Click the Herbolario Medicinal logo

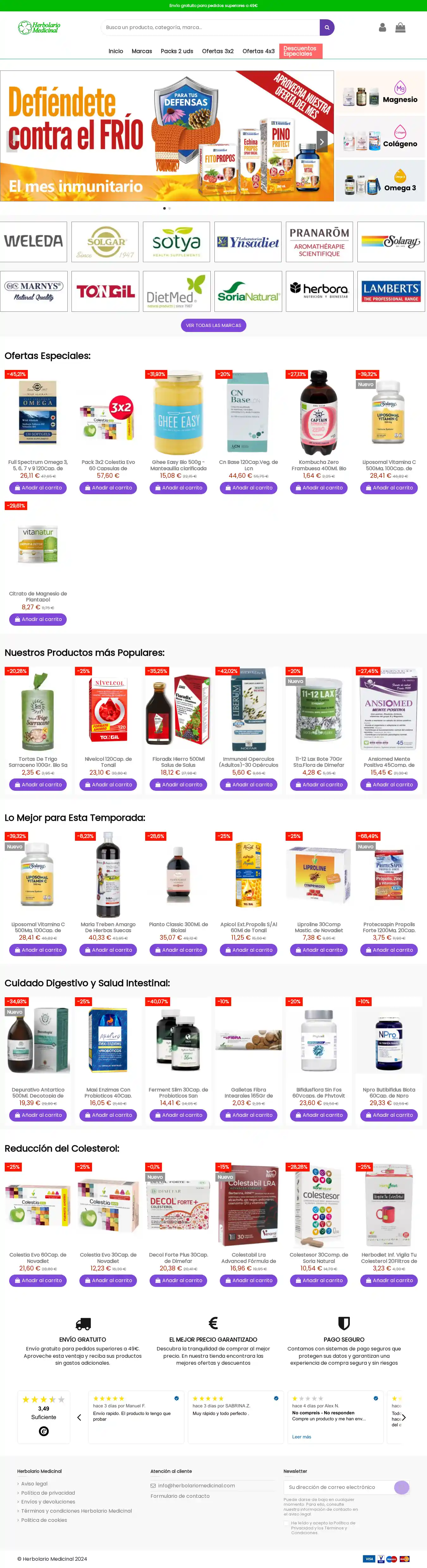click(x=40, y=28)
